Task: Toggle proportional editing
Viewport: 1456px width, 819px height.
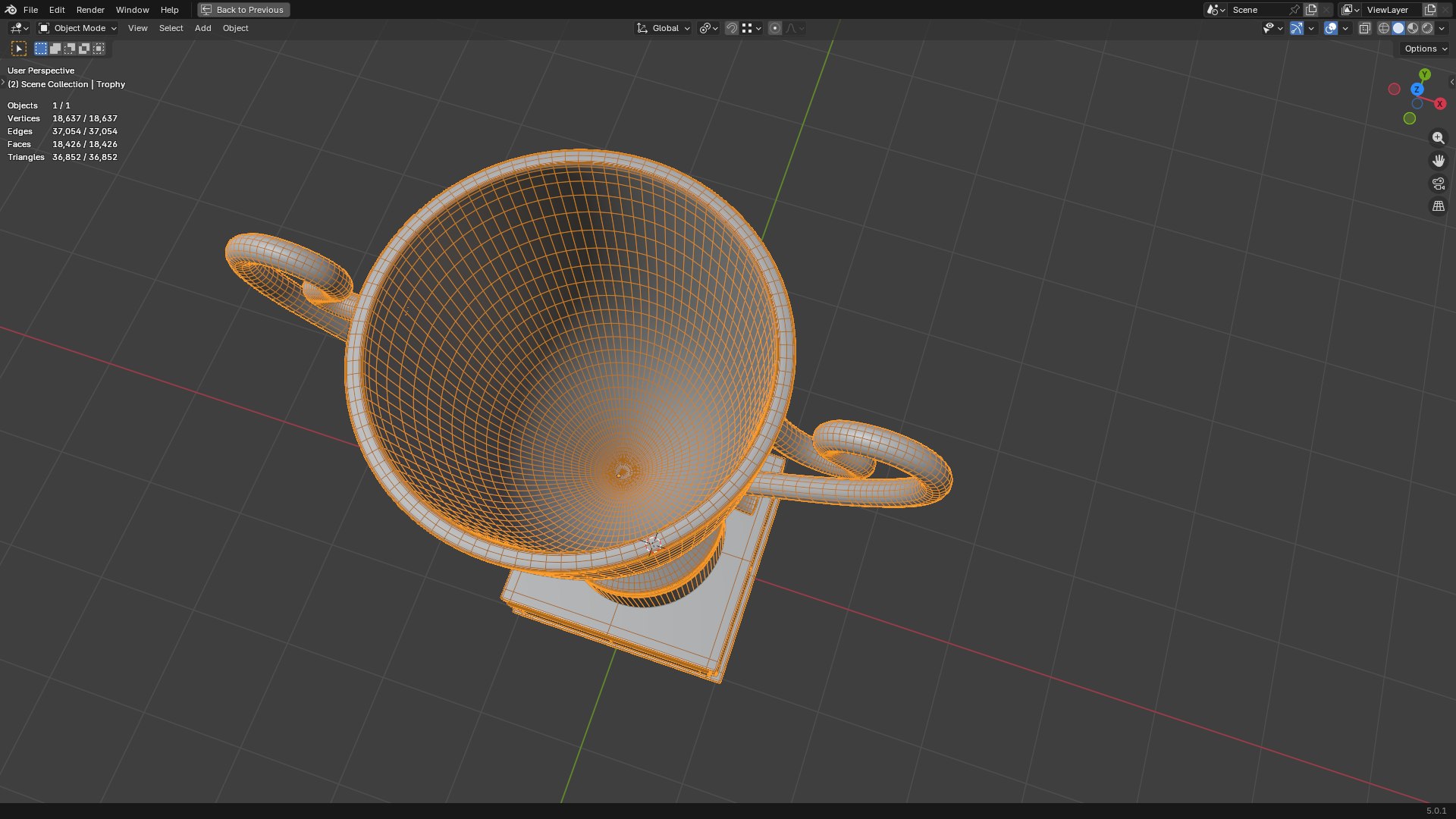Action: 774,28
